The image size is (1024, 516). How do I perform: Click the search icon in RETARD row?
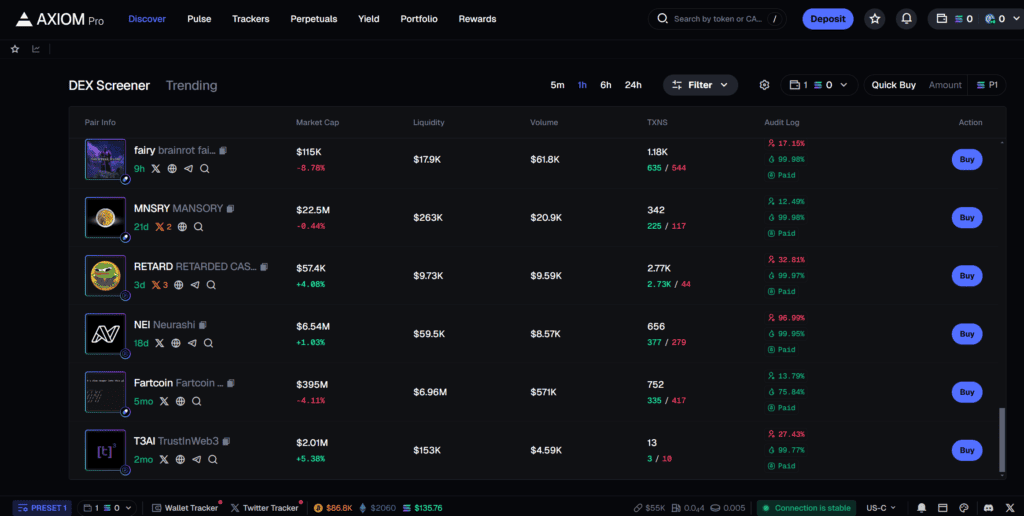click(211, 285)
